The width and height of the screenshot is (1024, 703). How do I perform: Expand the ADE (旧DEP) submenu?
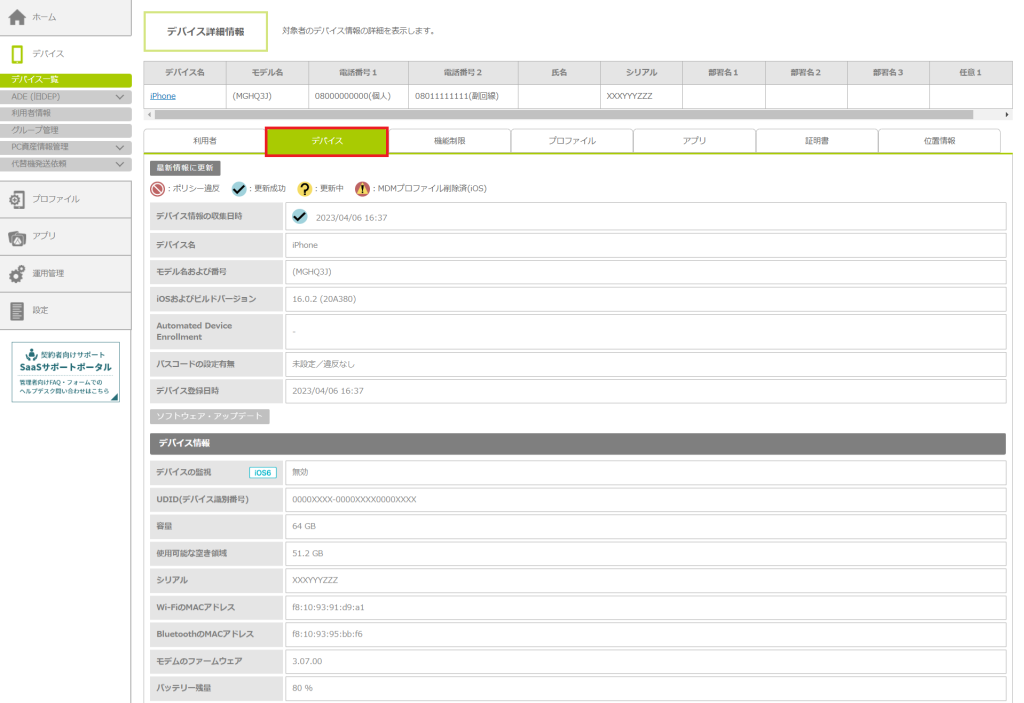(120, 97)
